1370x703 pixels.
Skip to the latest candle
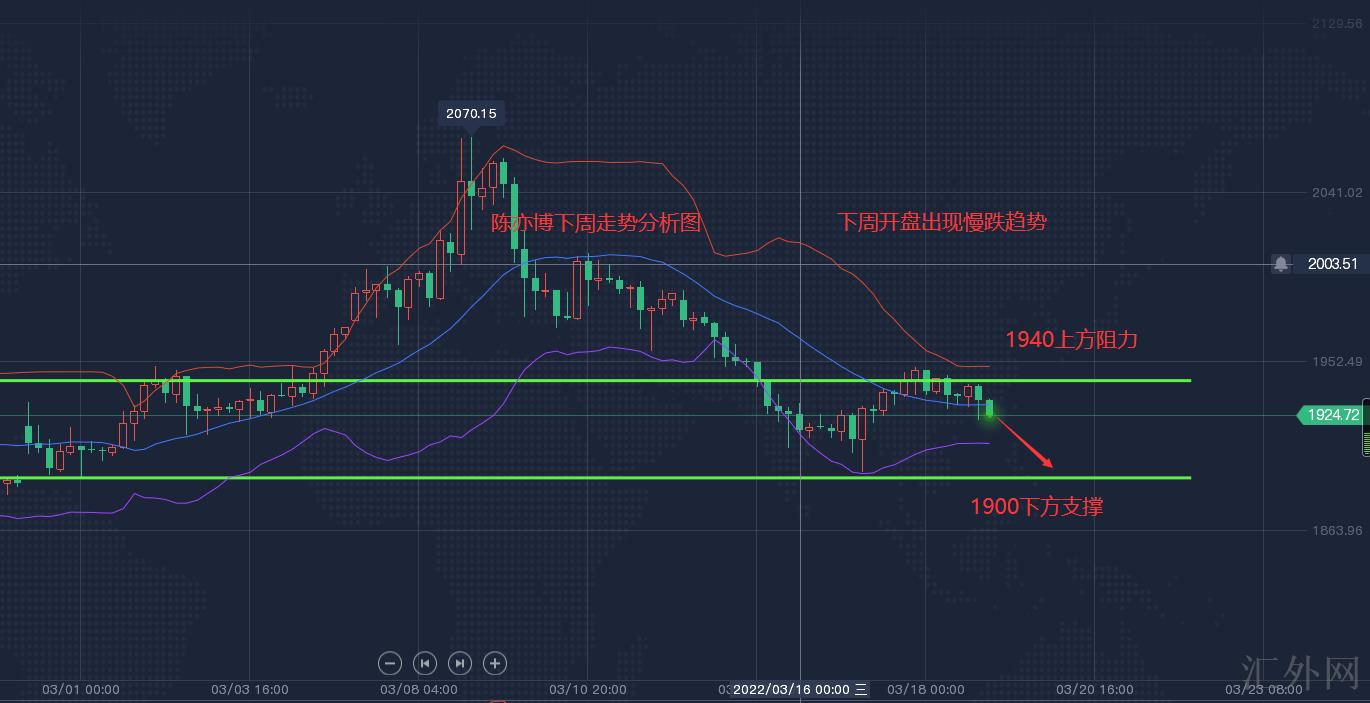459,662
